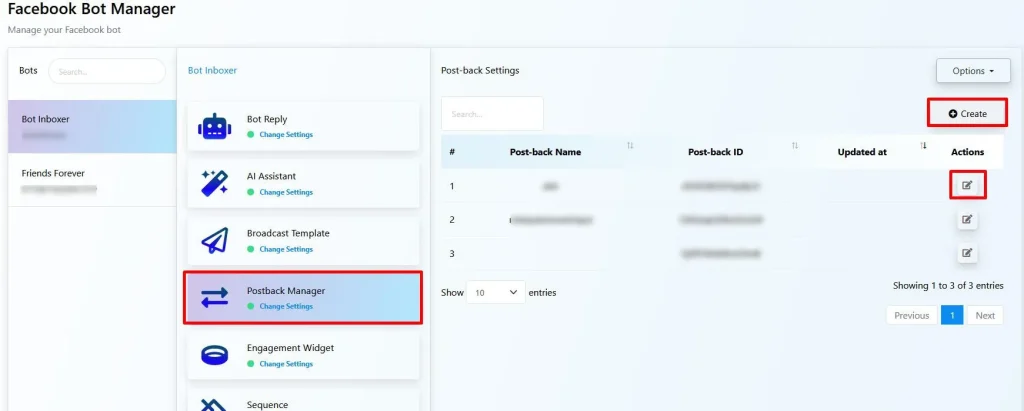
Task: Click the Facebook Bot Manager title
Action: (91, 9)
